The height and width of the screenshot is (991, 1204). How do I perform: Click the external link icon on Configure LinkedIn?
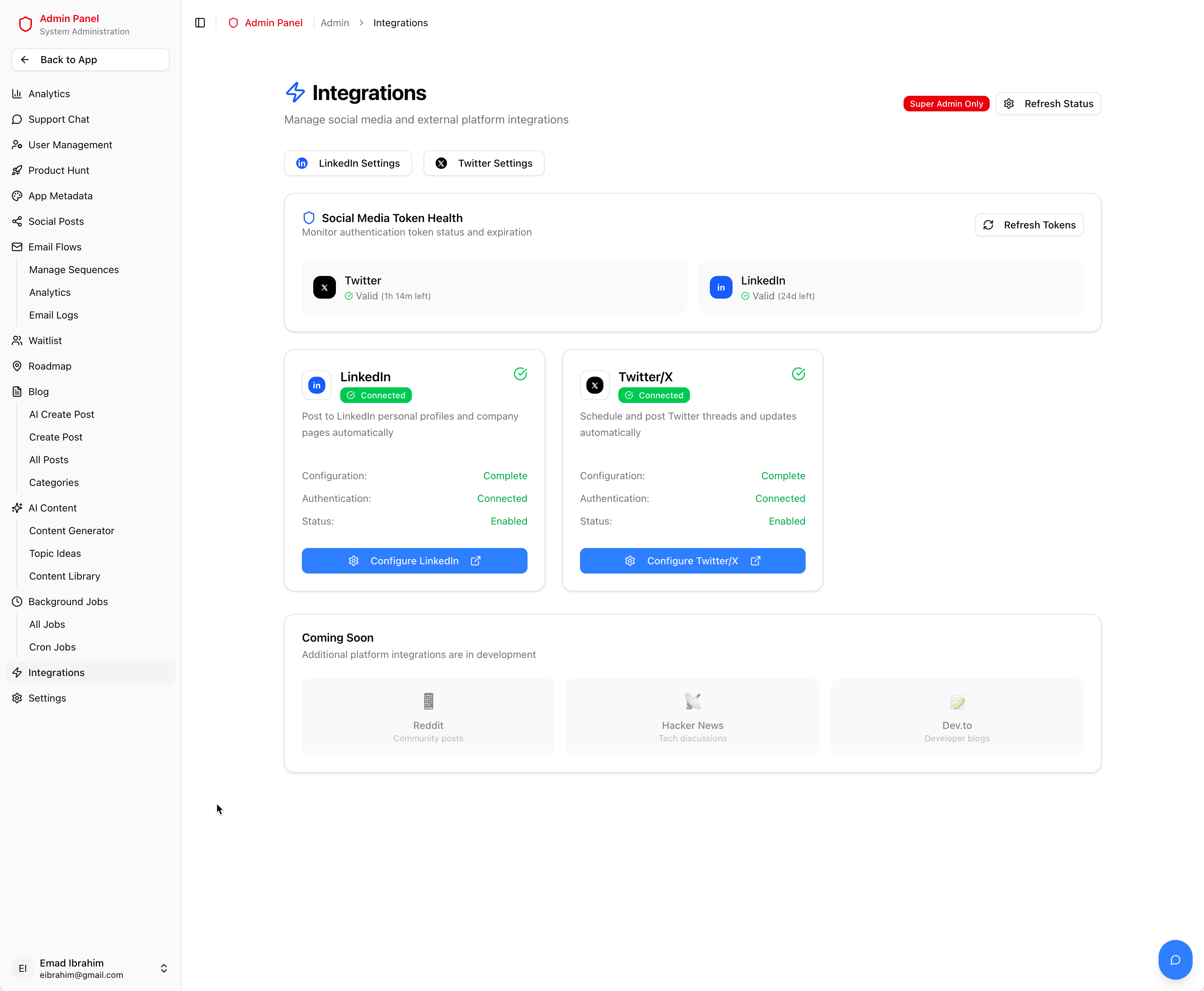476,560
